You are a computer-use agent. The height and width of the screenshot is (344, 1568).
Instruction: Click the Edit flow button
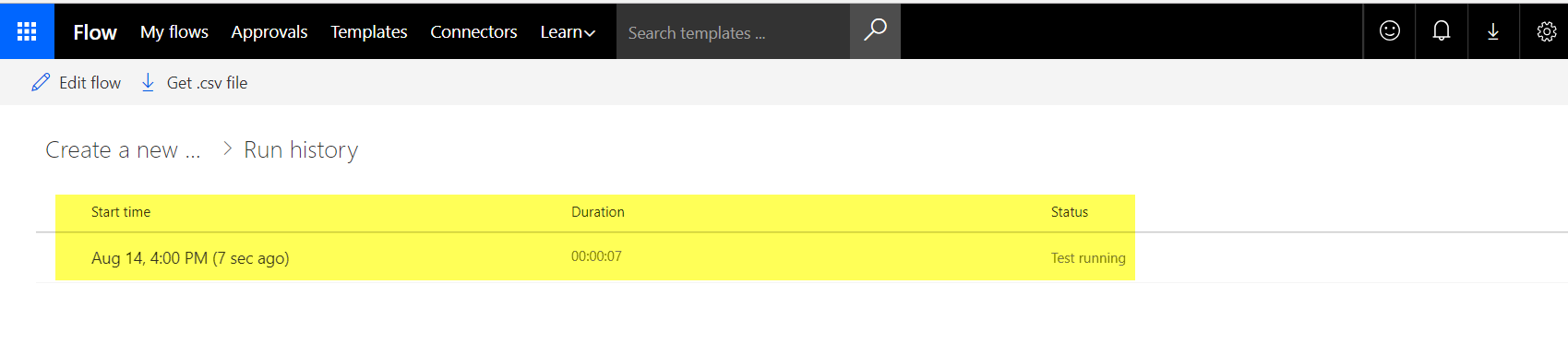[x=76, y=82]
